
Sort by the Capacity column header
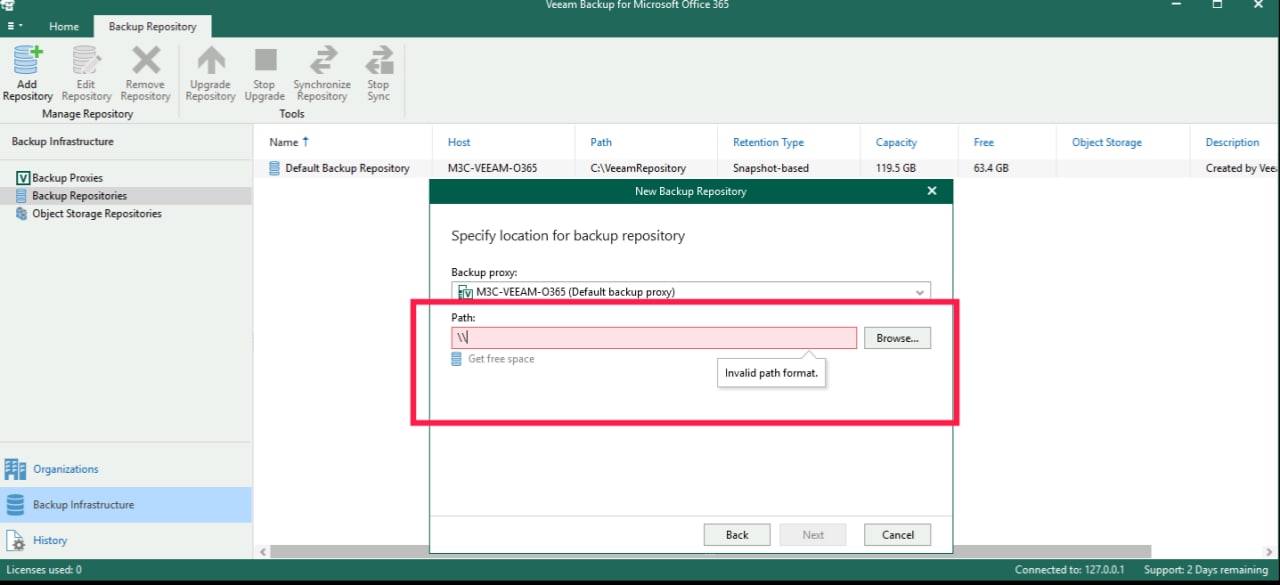tap(896, 142)
